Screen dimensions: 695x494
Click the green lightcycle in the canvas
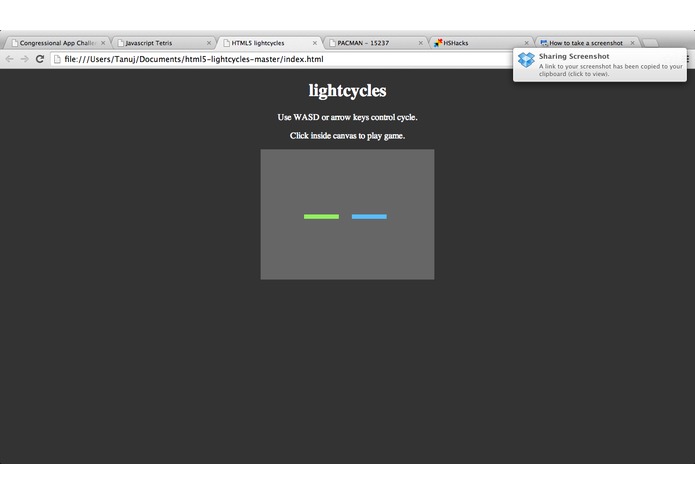[x=321, y=217]
